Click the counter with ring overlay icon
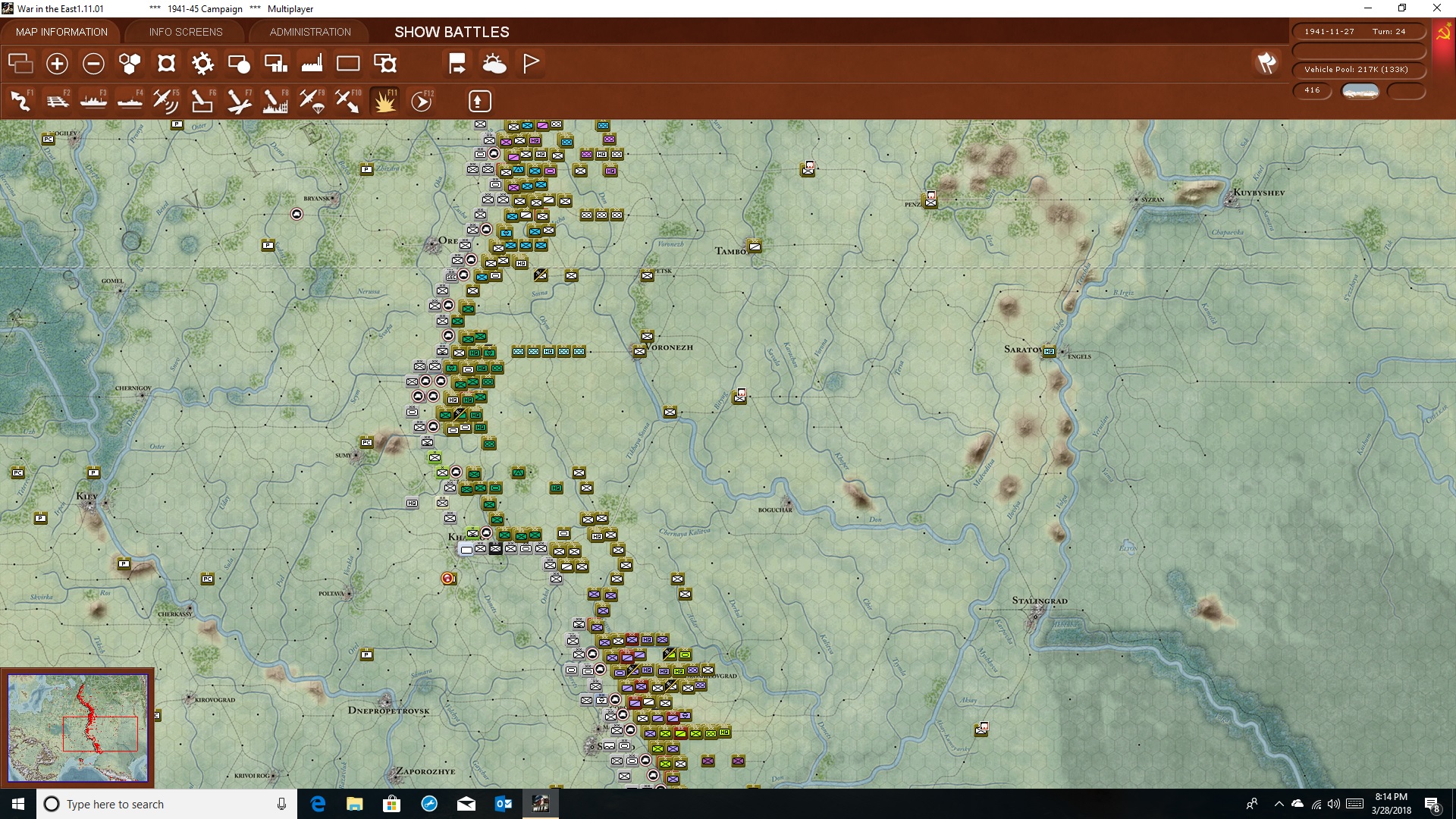1456x819 pixels. coord(385,63)
